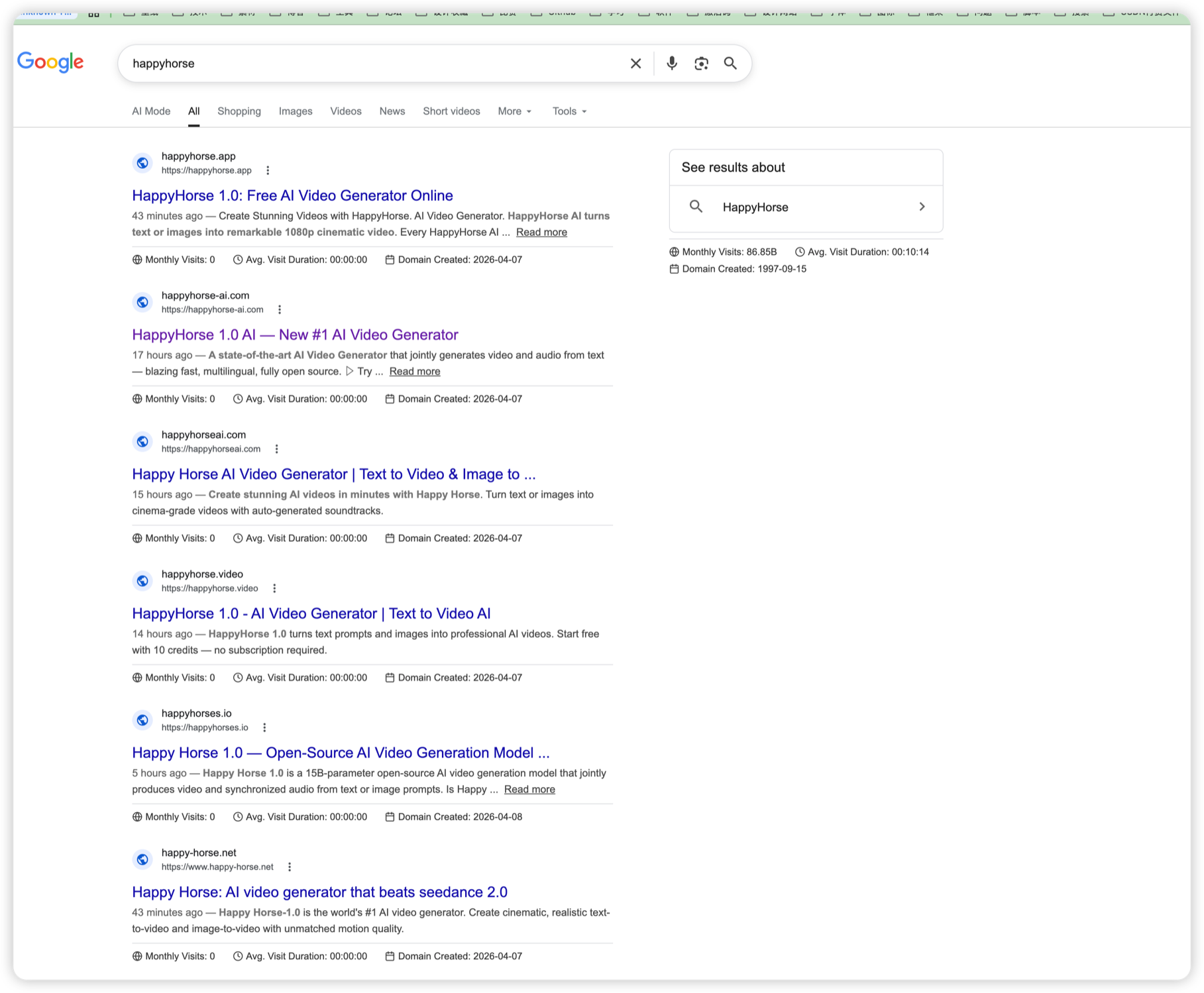The height and width of the screenshot is (993, 1204).
Task: Click the https://www.happy-horse.net URL text
Action: [217, 867]
